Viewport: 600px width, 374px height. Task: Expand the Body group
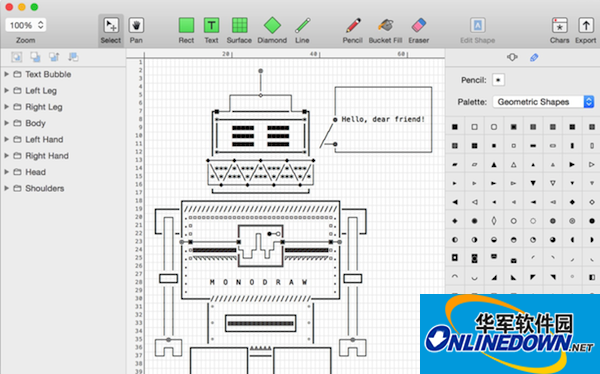[7, 123]
